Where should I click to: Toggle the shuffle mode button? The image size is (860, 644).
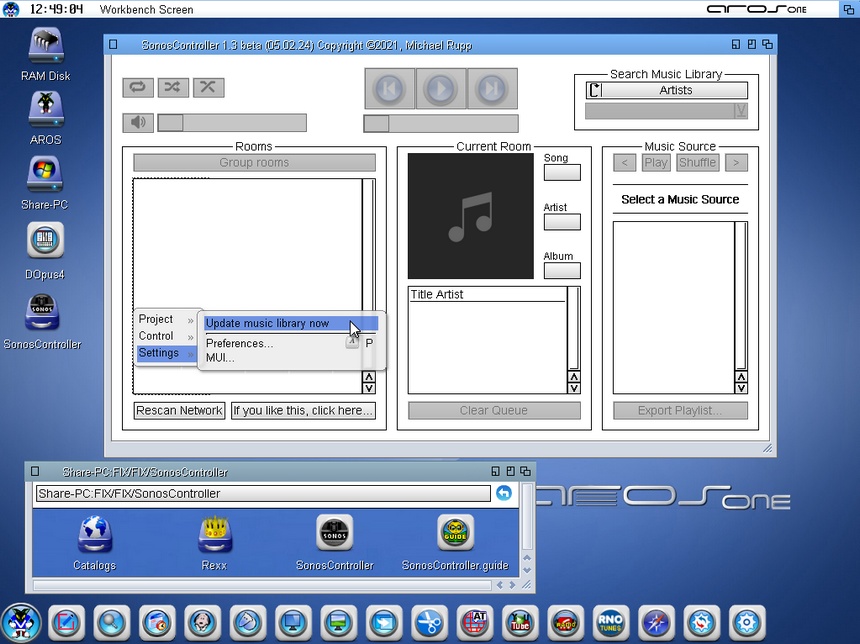173,87
